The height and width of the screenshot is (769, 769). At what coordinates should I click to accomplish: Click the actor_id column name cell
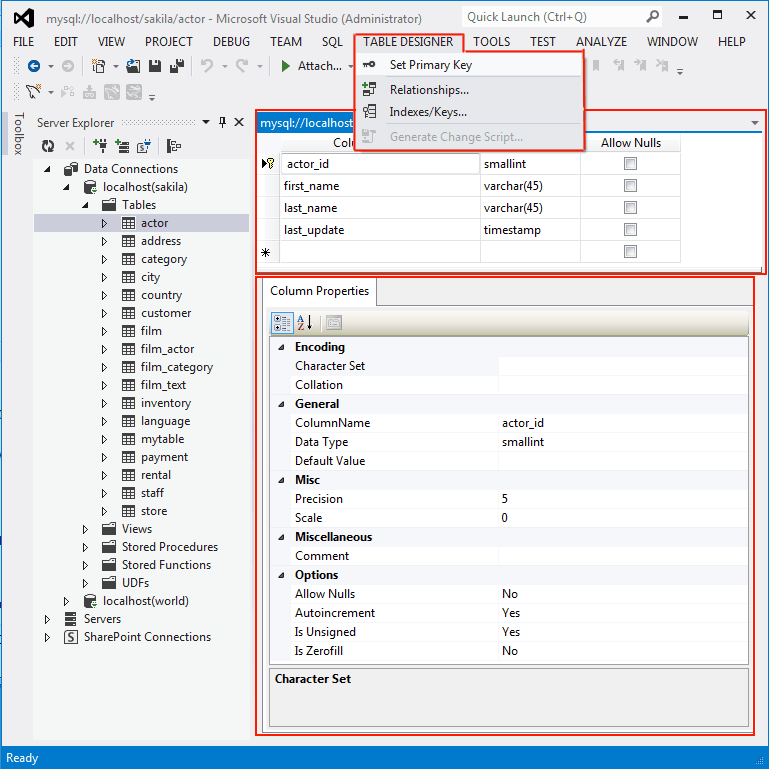(380, 164)
